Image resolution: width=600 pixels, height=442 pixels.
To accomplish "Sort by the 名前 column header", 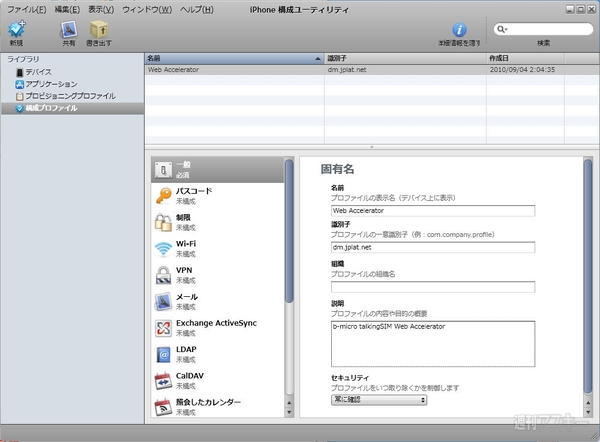I will [234, 59].
